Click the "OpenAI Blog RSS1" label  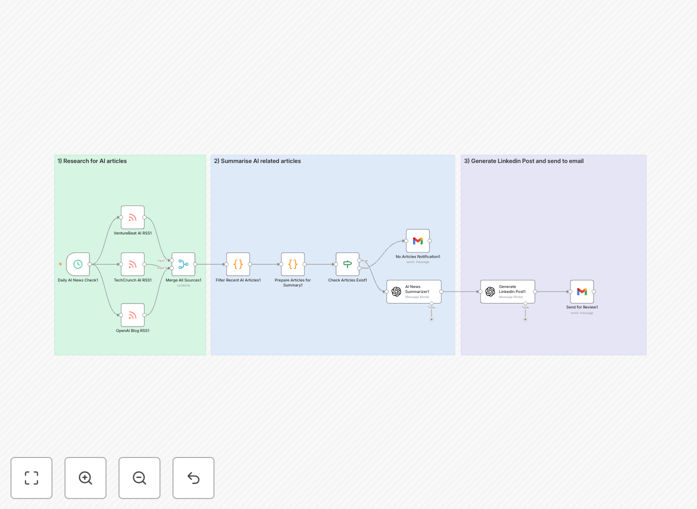pyautogui.click(x=132, y=331)
